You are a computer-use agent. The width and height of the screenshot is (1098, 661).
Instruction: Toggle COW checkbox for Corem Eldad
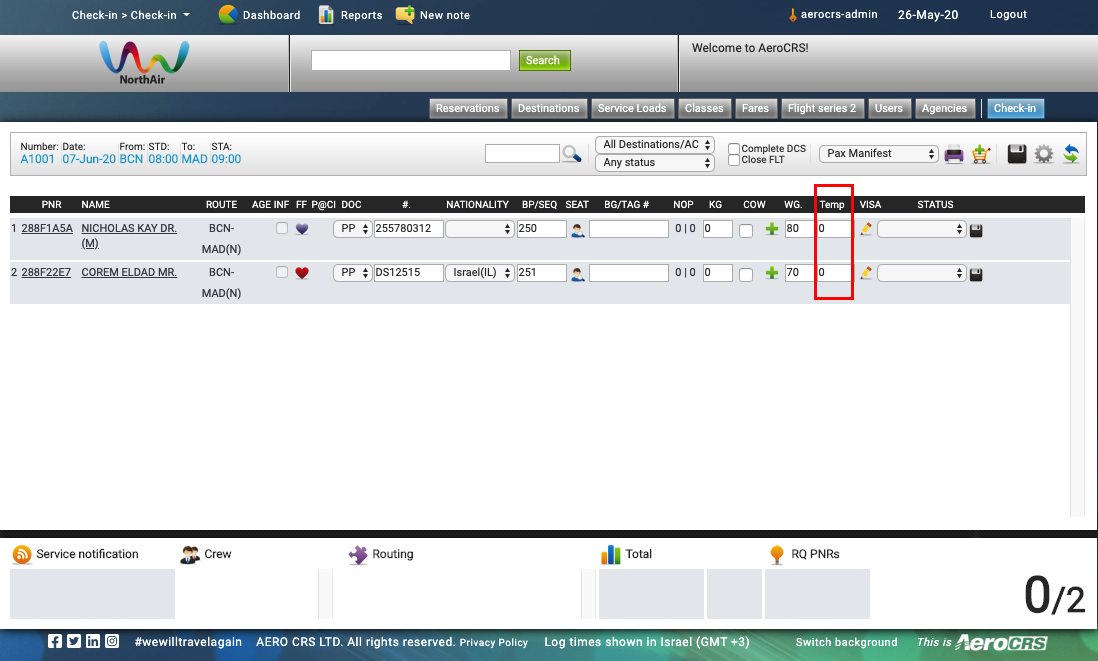pyautogui.click(x=746, y=274)
